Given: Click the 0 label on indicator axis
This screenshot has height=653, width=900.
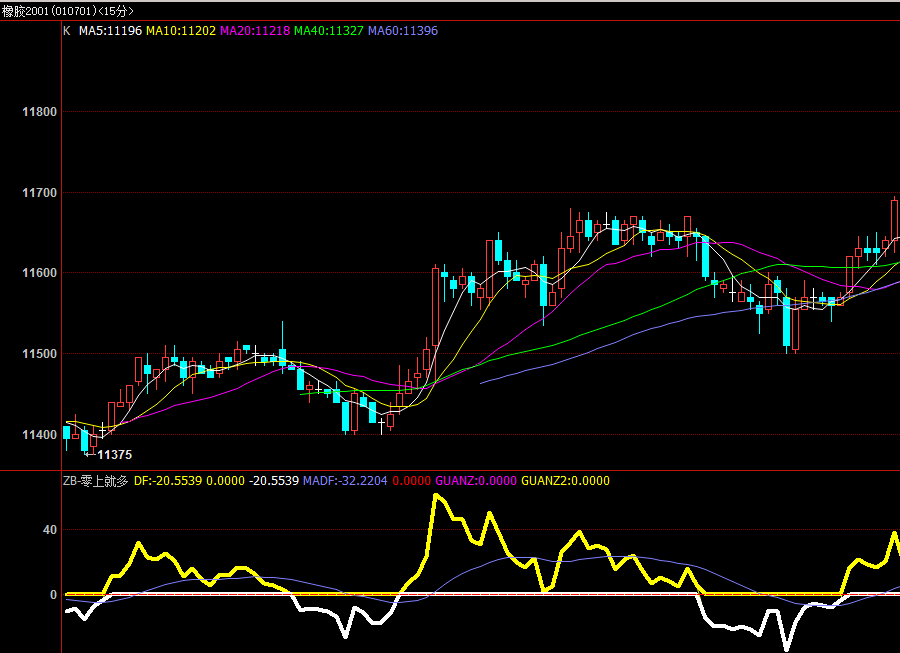Looking at the screenshot, I should [x=53, y=595].
